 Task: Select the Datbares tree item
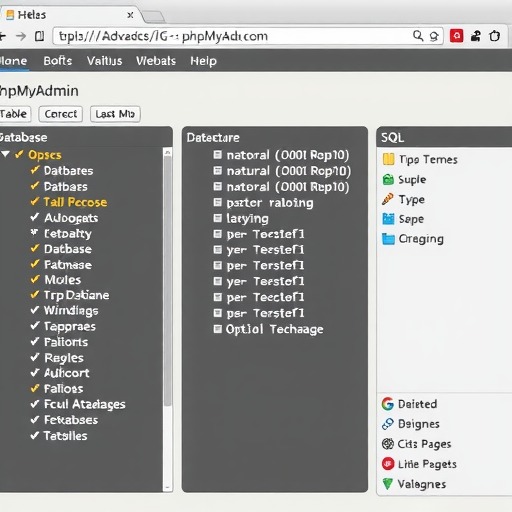(68, 171)
